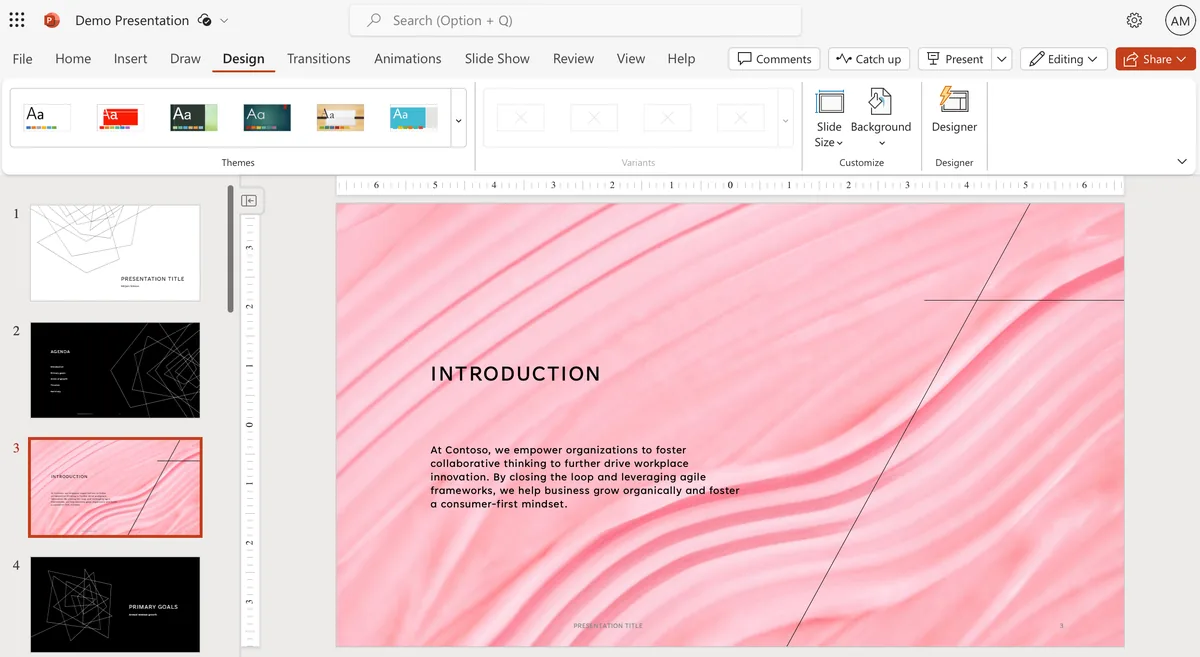The height and width of the screenshot is (657, 1200).
Task: Apply the white Office theme
Action: [x=47, y=118]
